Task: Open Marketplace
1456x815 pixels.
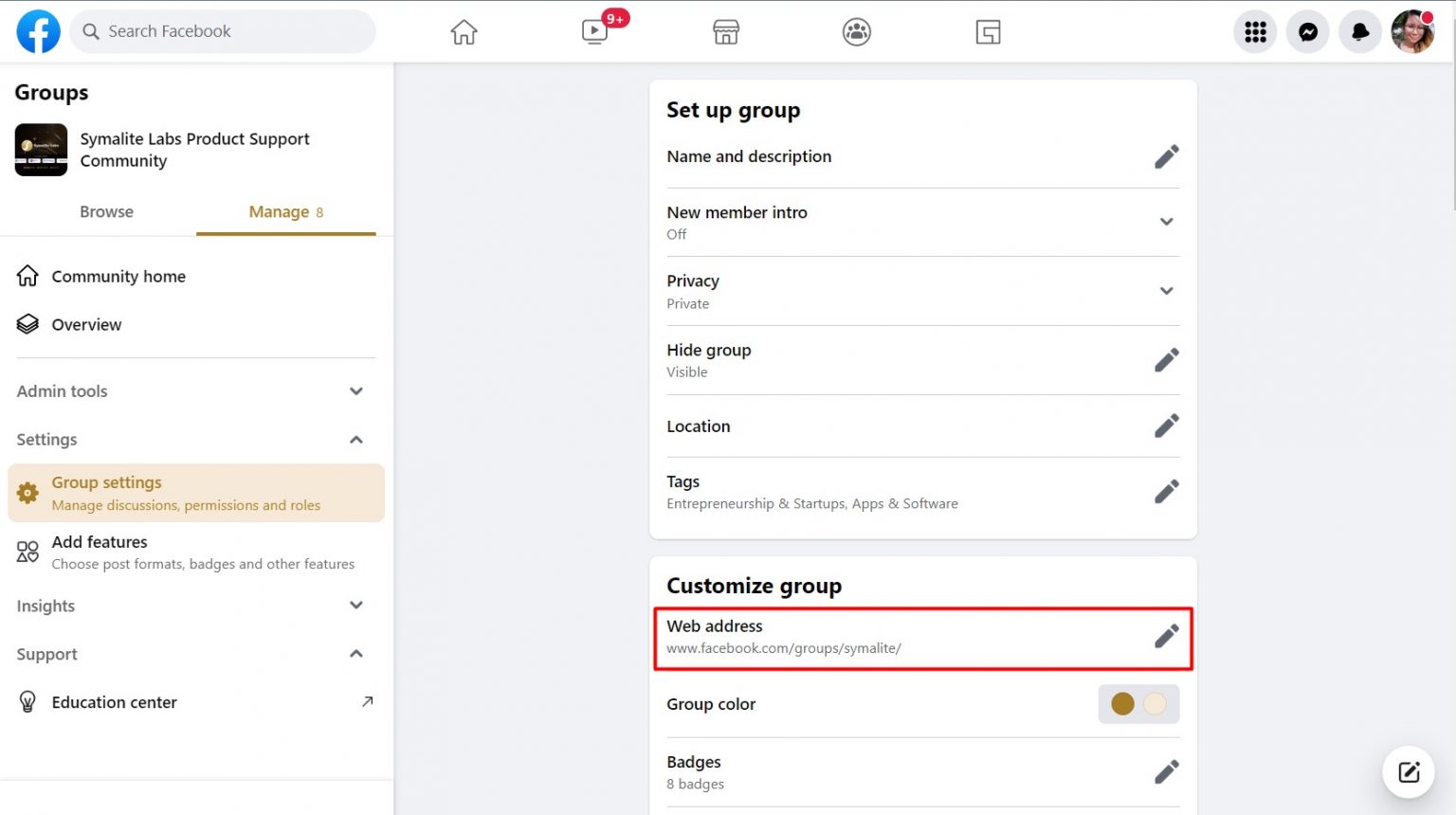Action: 725,31
